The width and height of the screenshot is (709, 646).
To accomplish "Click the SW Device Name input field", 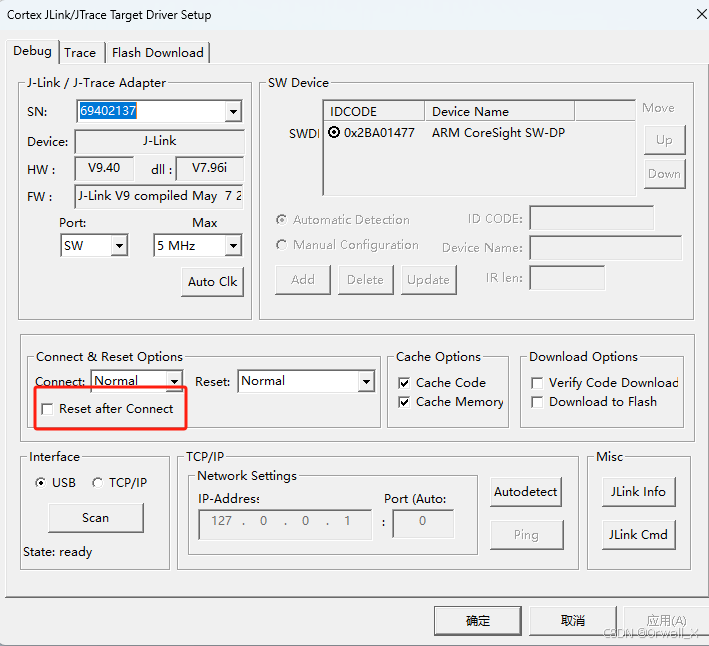I will [x=606, y=248].
